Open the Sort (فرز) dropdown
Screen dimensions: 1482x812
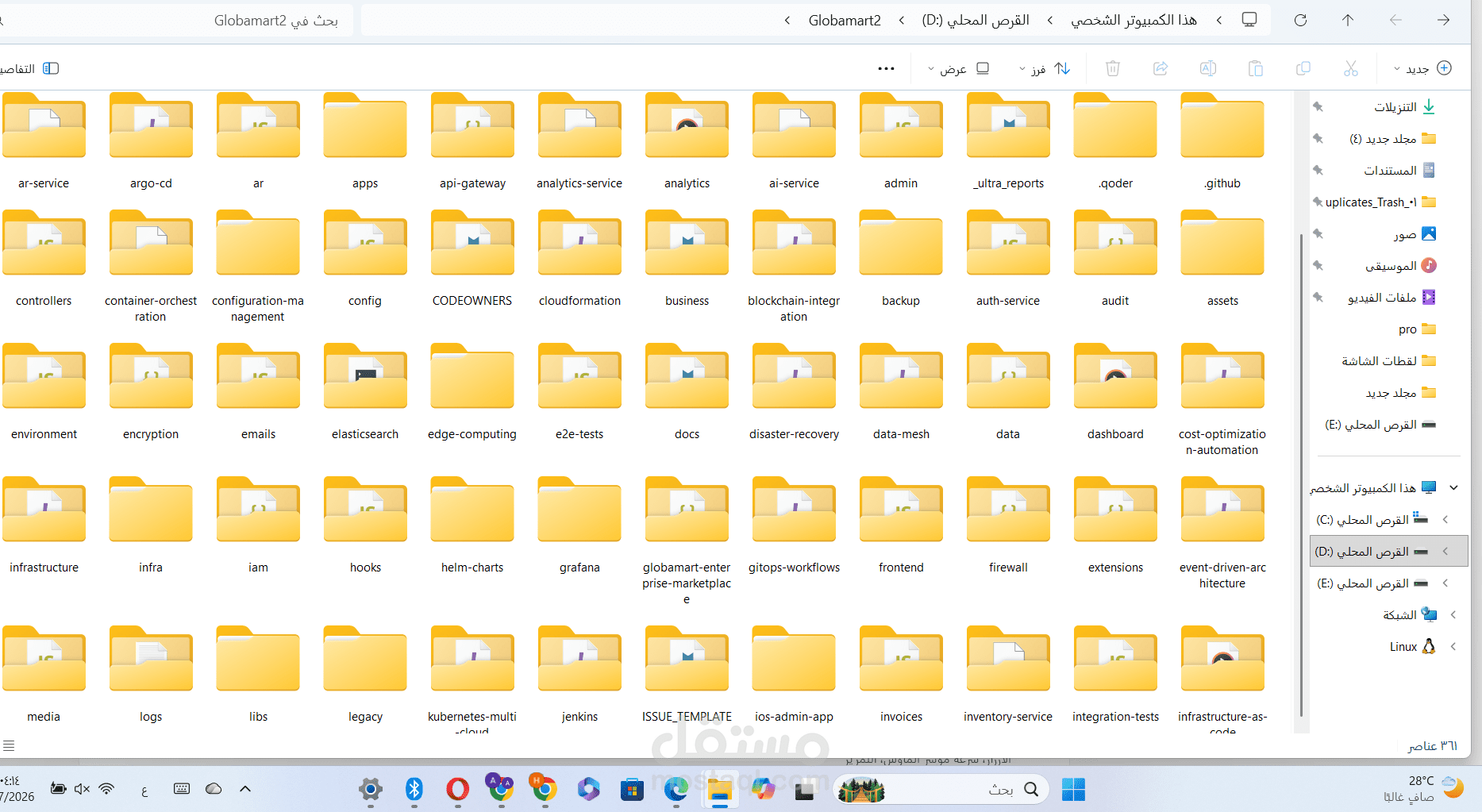(1045, 68)
